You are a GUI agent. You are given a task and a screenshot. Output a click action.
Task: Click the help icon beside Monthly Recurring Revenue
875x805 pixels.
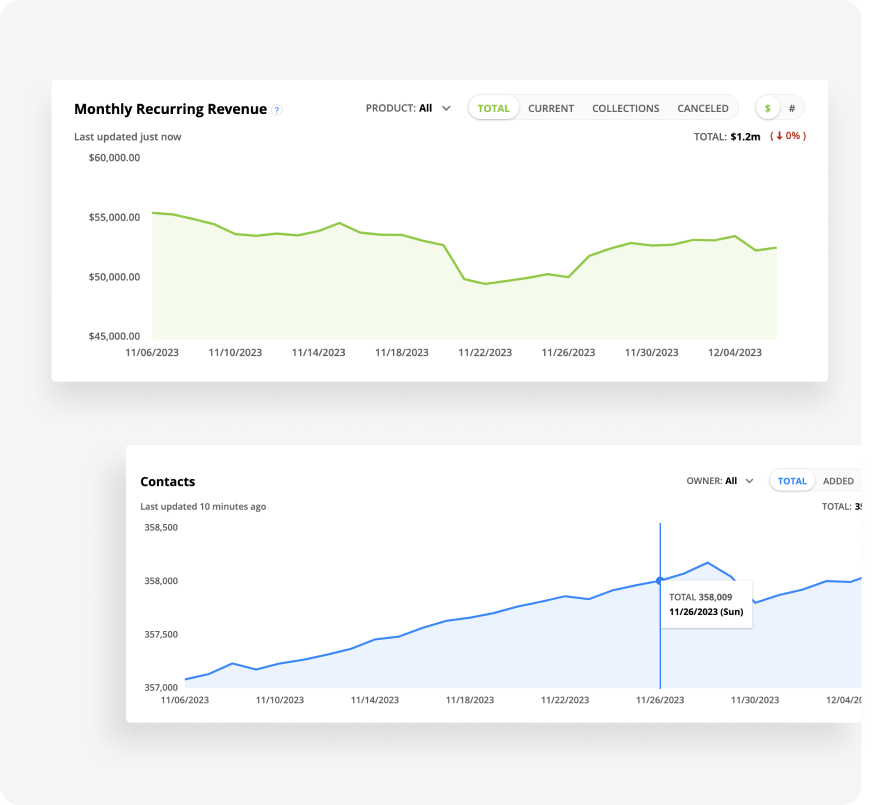point(277,110)
